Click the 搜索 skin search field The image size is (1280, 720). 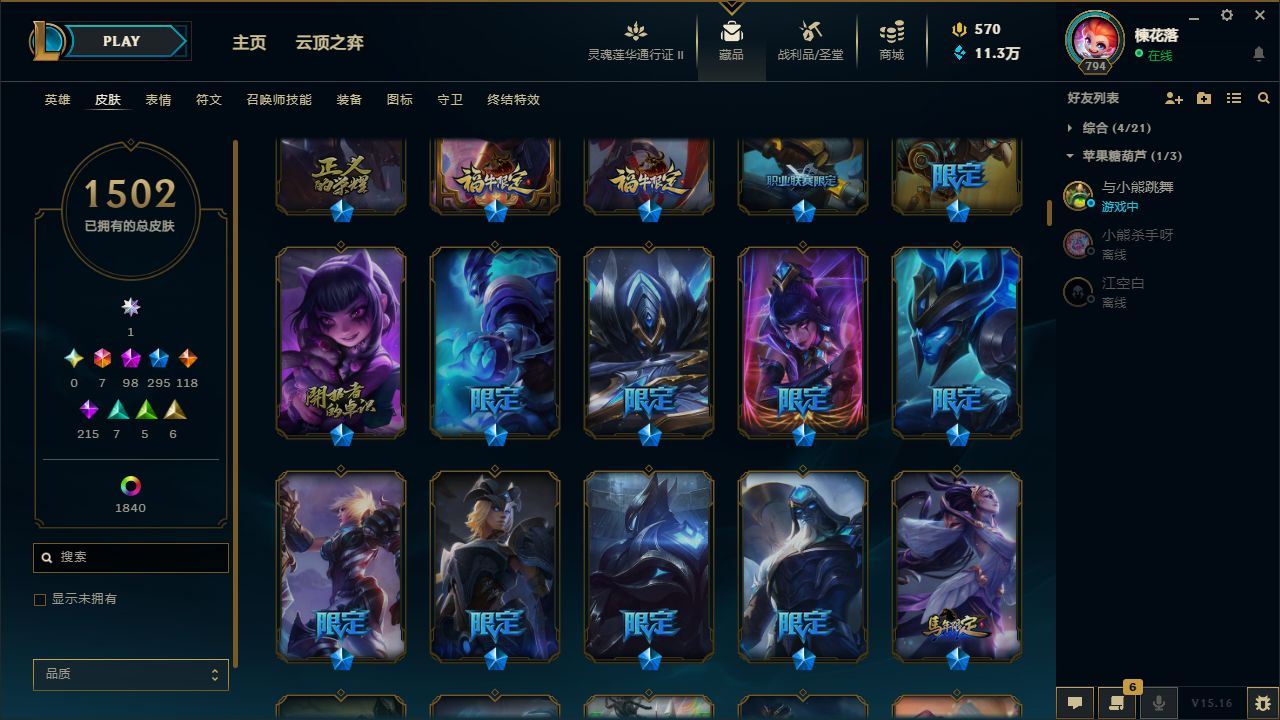point(131,557)
